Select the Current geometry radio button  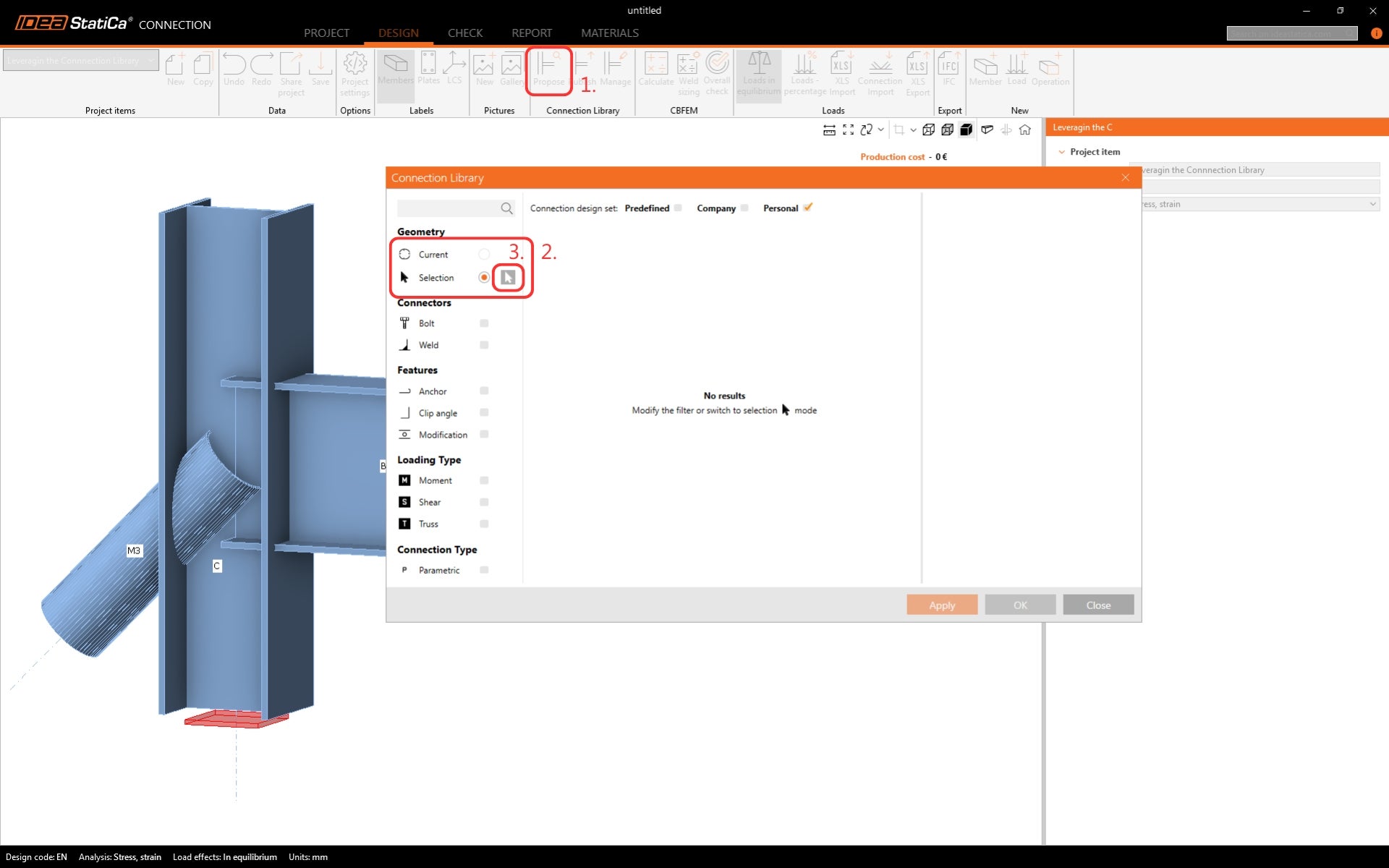tap(484, 255)
